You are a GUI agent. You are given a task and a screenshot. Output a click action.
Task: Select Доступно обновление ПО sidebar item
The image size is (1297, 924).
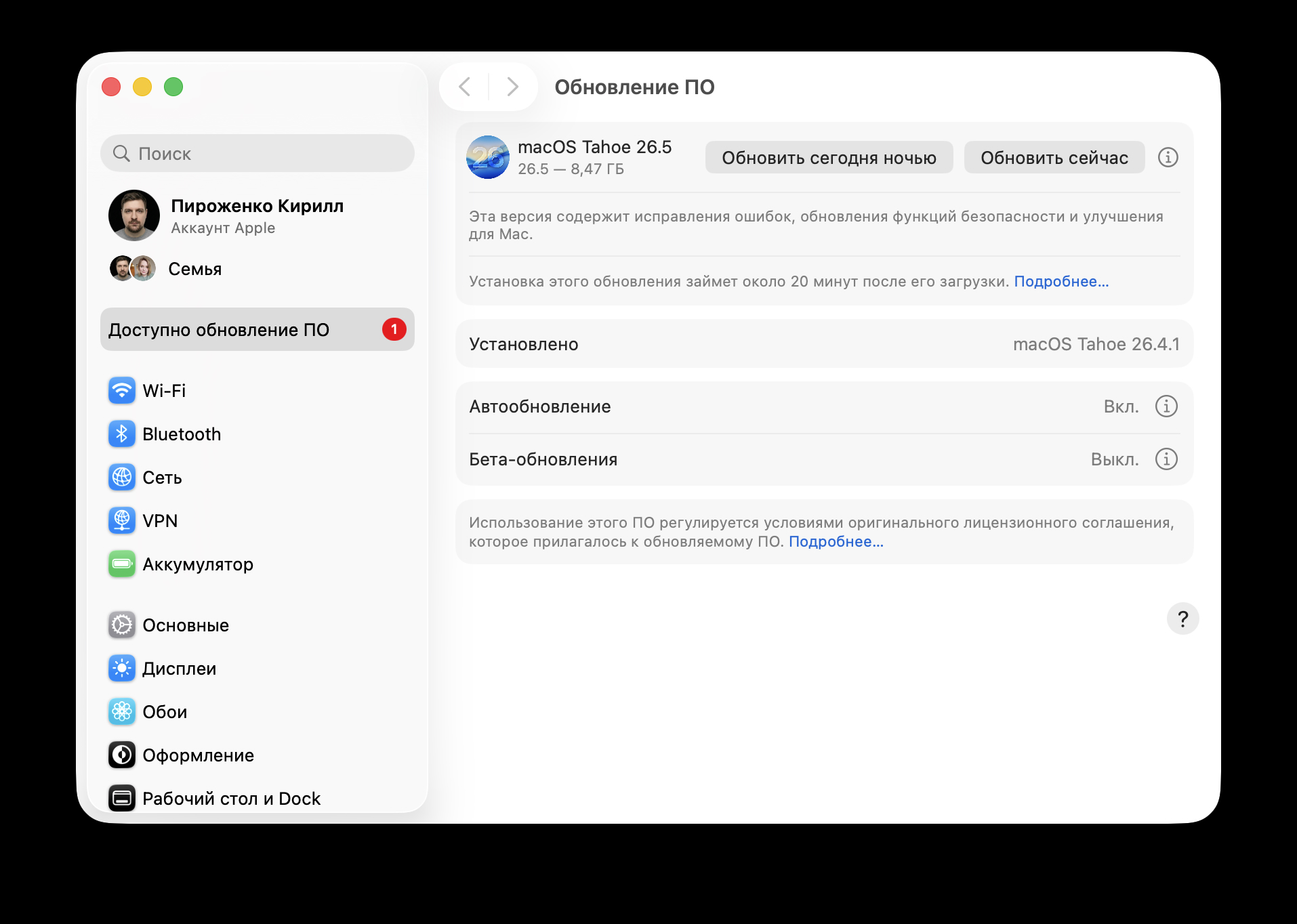258,329
